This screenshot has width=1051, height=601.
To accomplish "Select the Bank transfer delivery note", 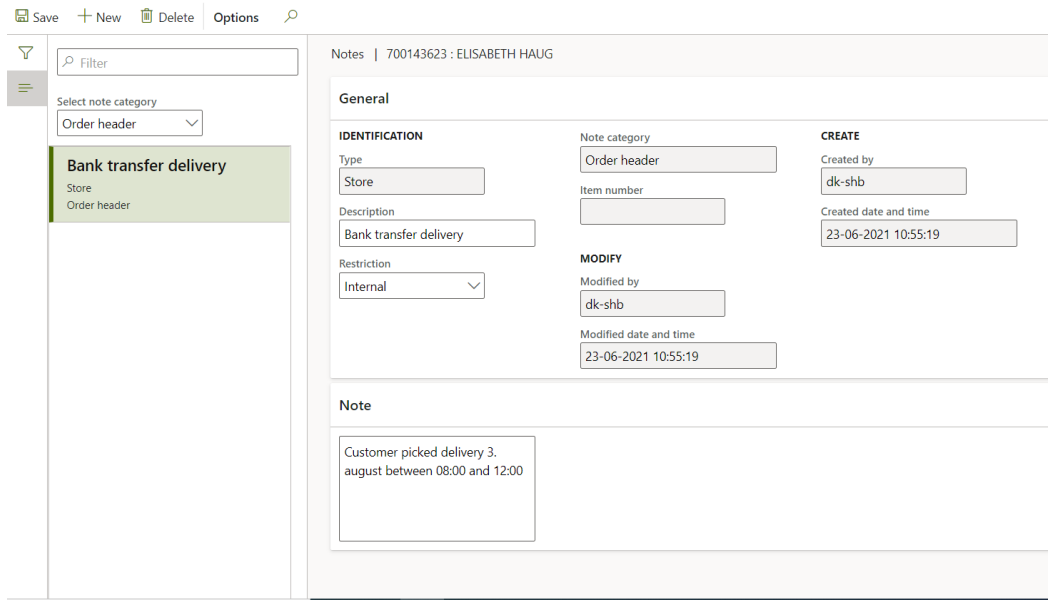I will [x=170, y=184].
